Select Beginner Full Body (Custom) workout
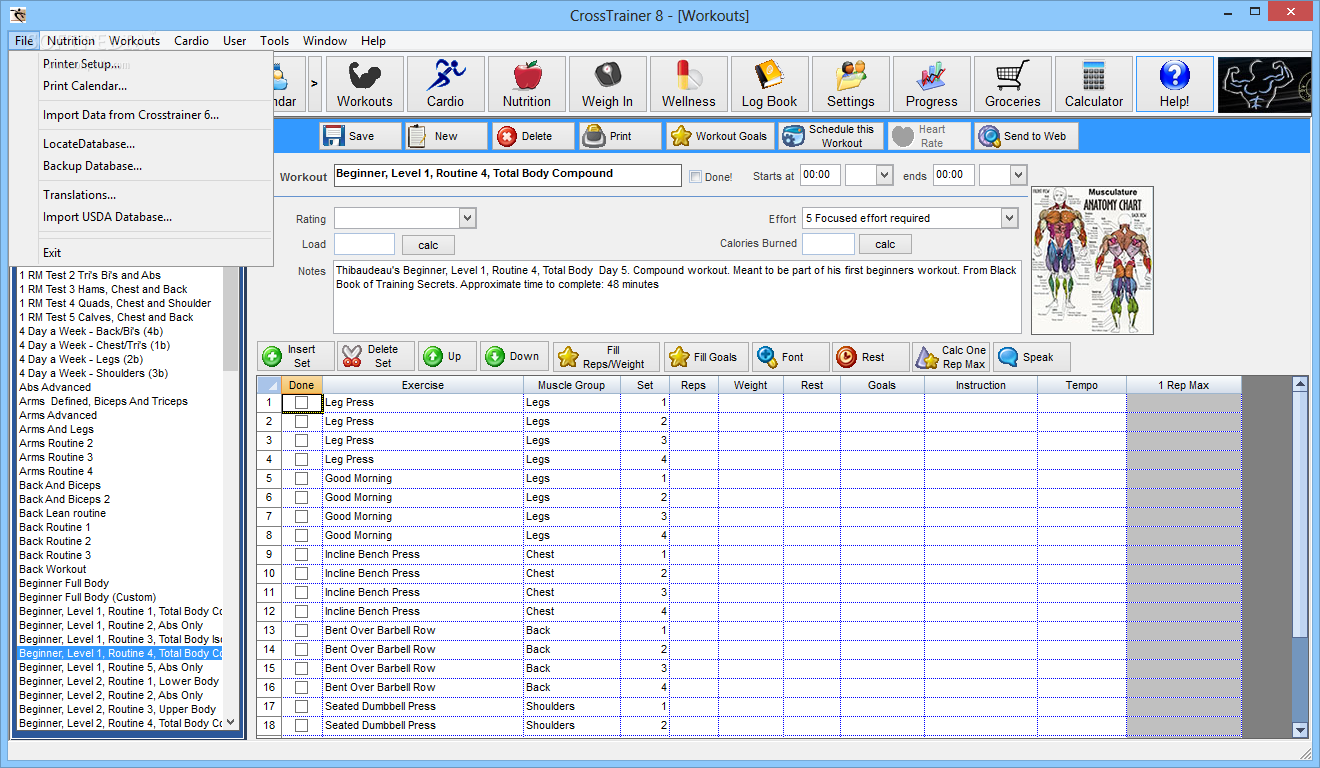 [88, 597]
